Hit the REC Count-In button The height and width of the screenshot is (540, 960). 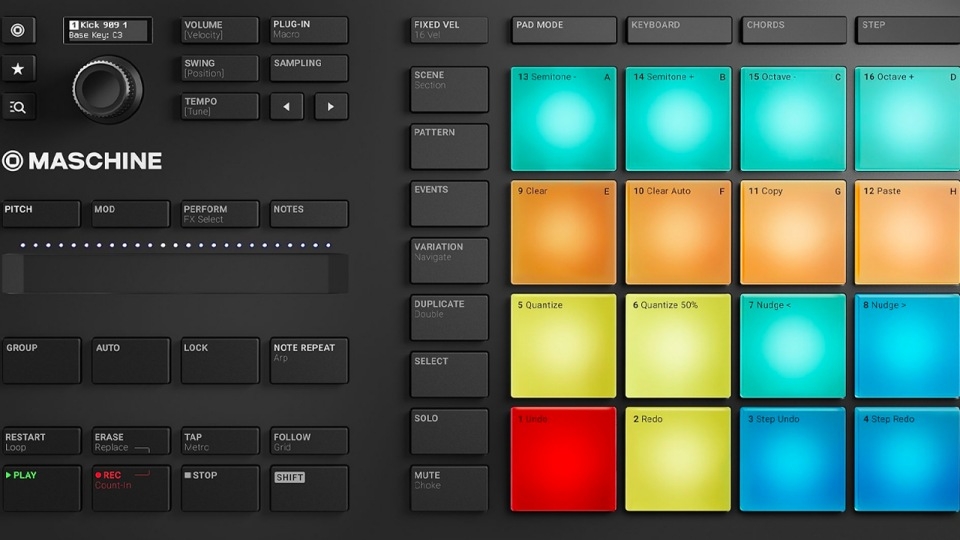[x=130, y=489]
